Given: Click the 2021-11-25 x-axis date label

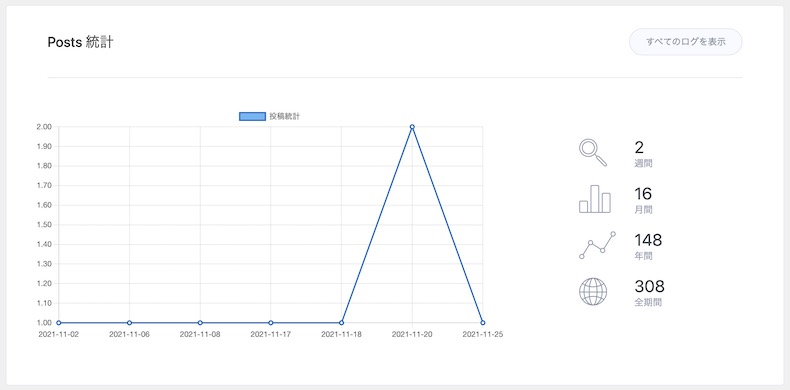Looking at the screenshot, I should [x=483, y=334].
